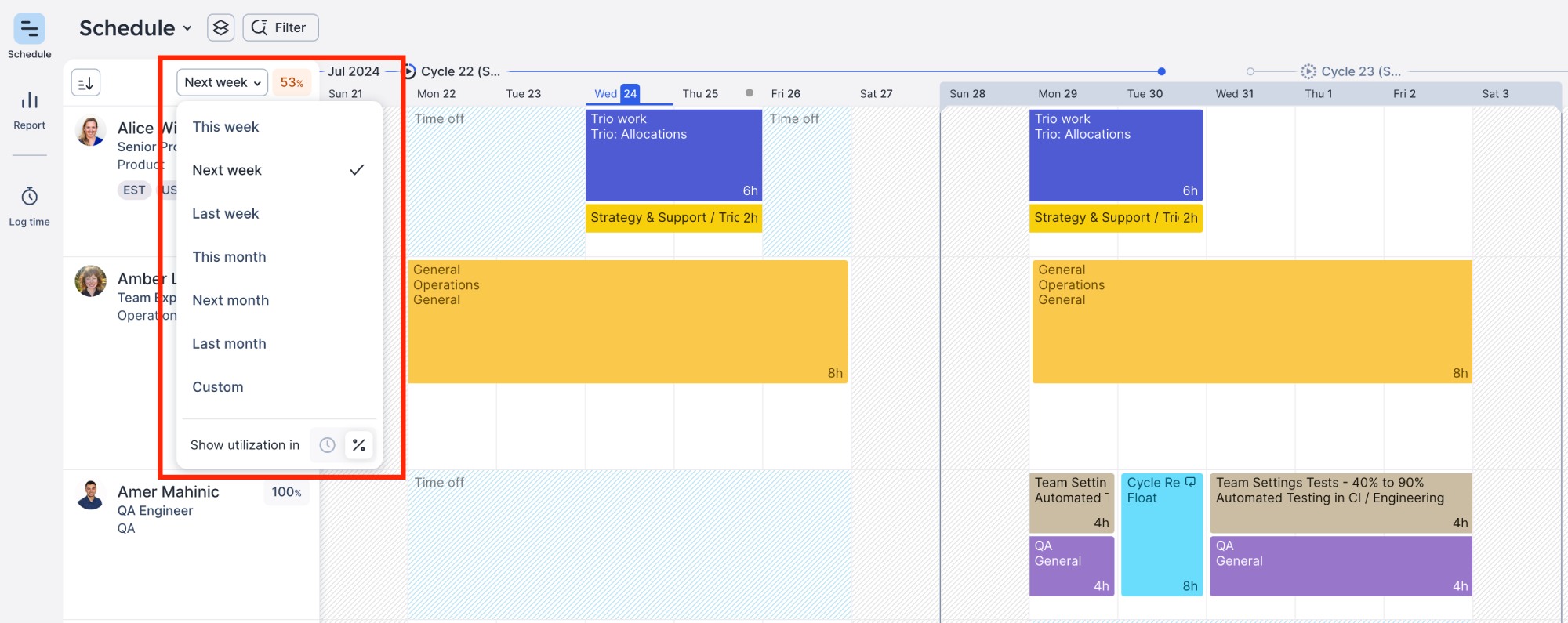This screenshot has height=623, width=1568.
Task: Click the comment icon on Cycle Re task
Action: [x=1190, y=482]
